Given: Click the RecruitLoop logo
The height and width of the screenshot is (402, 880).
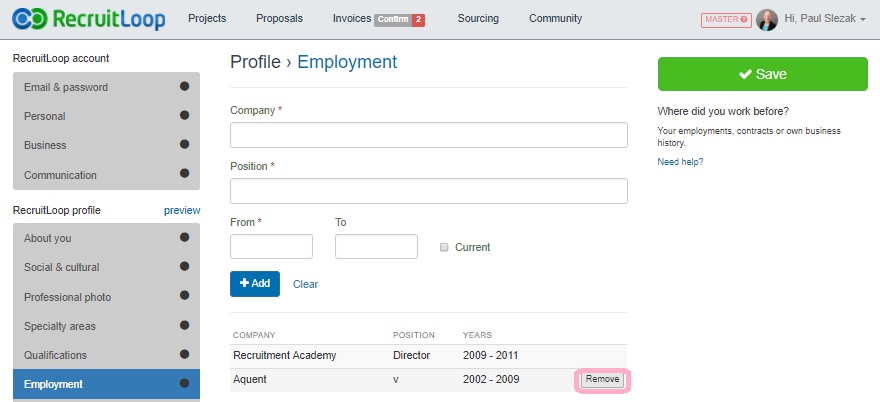Looking at the screenshot, I should pos(89,20).
